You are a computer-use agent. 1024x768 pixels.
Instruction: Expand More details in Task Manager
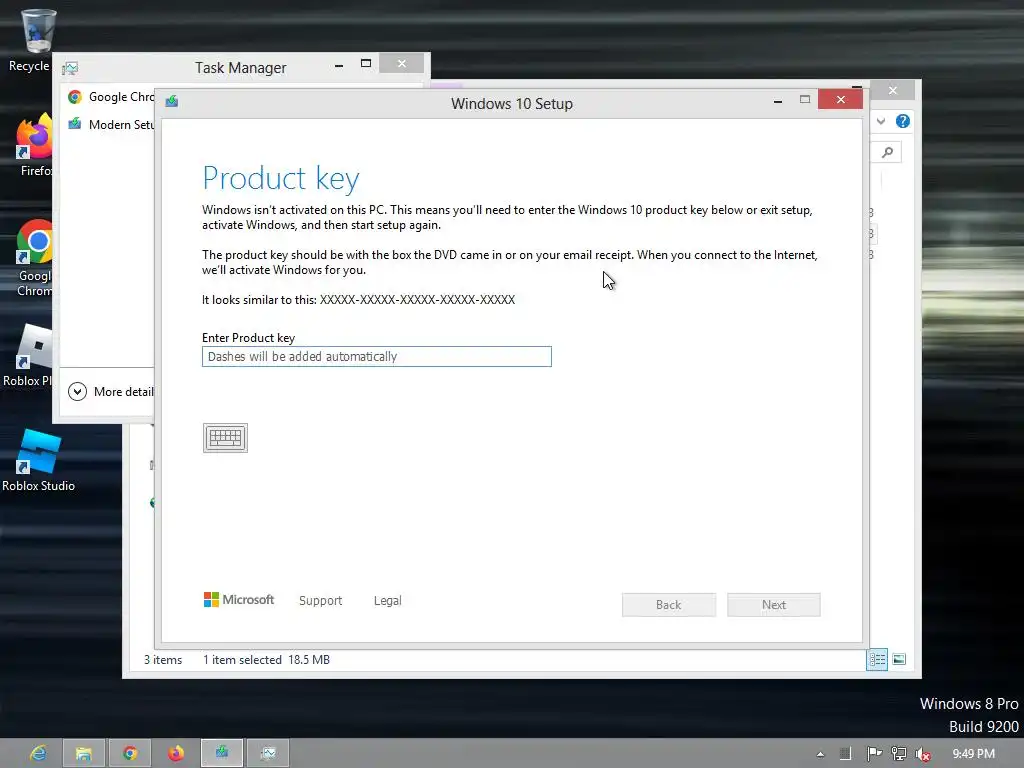77,391
